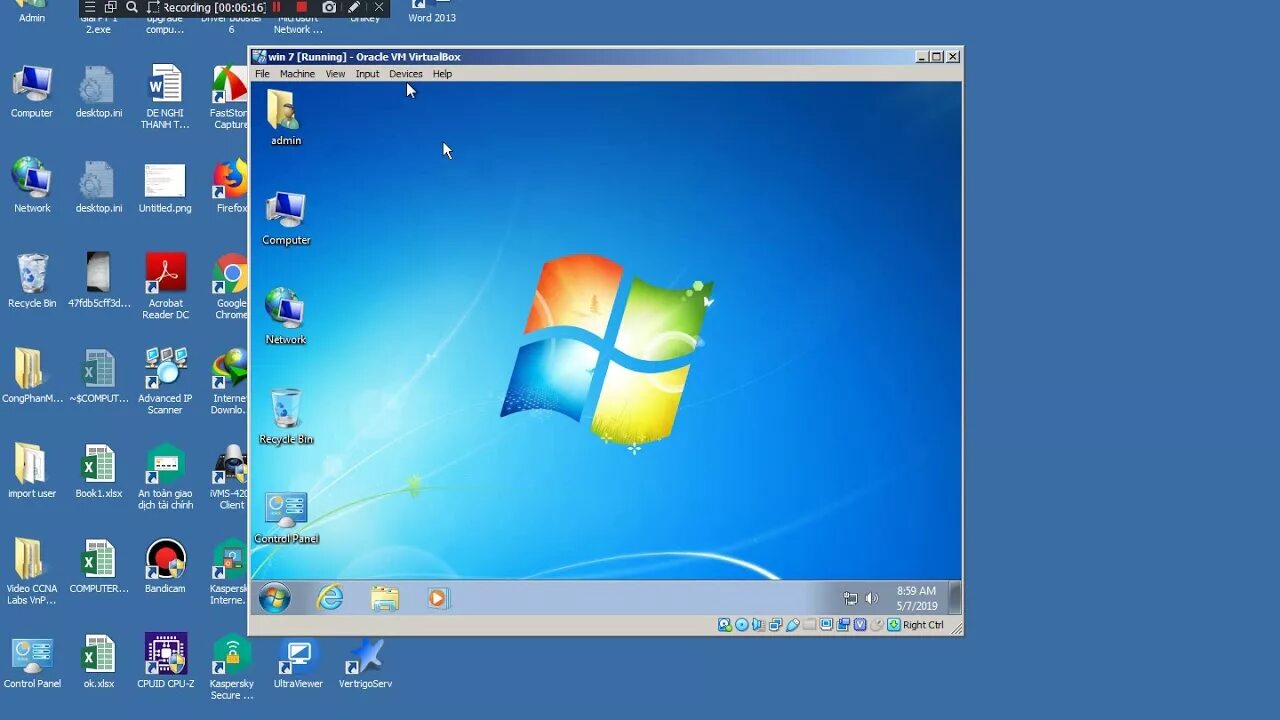1280x720 pixels.
Task: Open the File menu in VirtualBox
Action: (x=262, y=74)
